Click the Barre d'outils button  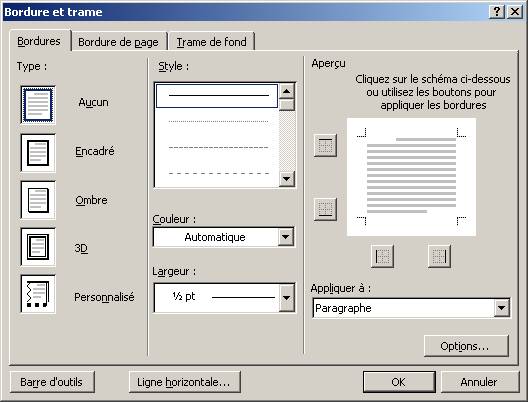(52, 382)
